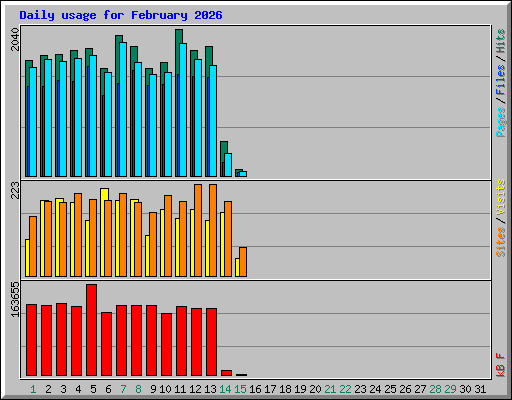Click the tallest hits bar for day 11
This screenshot has height=400, width=512.
[x=179, y=36]
